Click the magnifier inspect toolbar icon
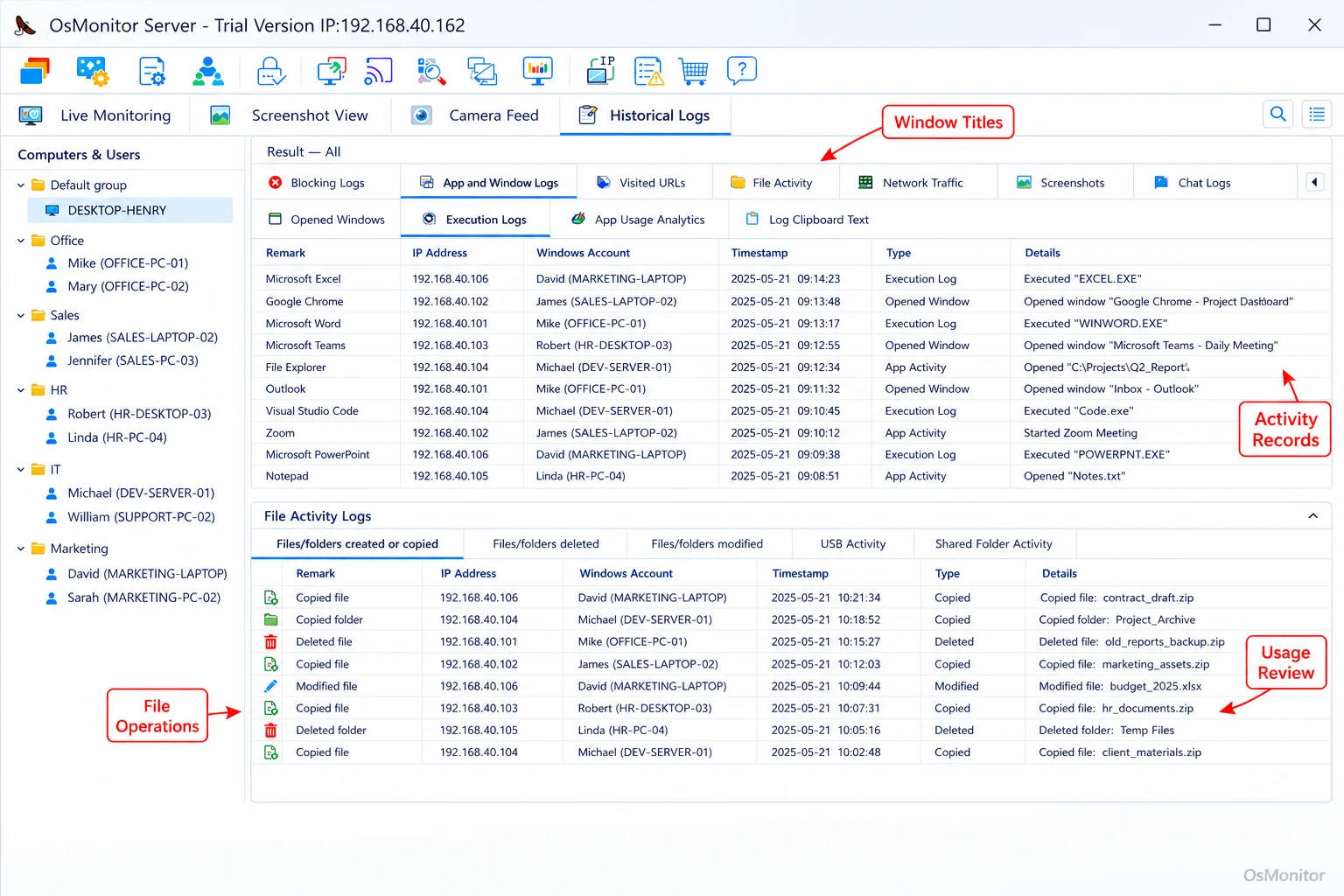 click(431, 71)
